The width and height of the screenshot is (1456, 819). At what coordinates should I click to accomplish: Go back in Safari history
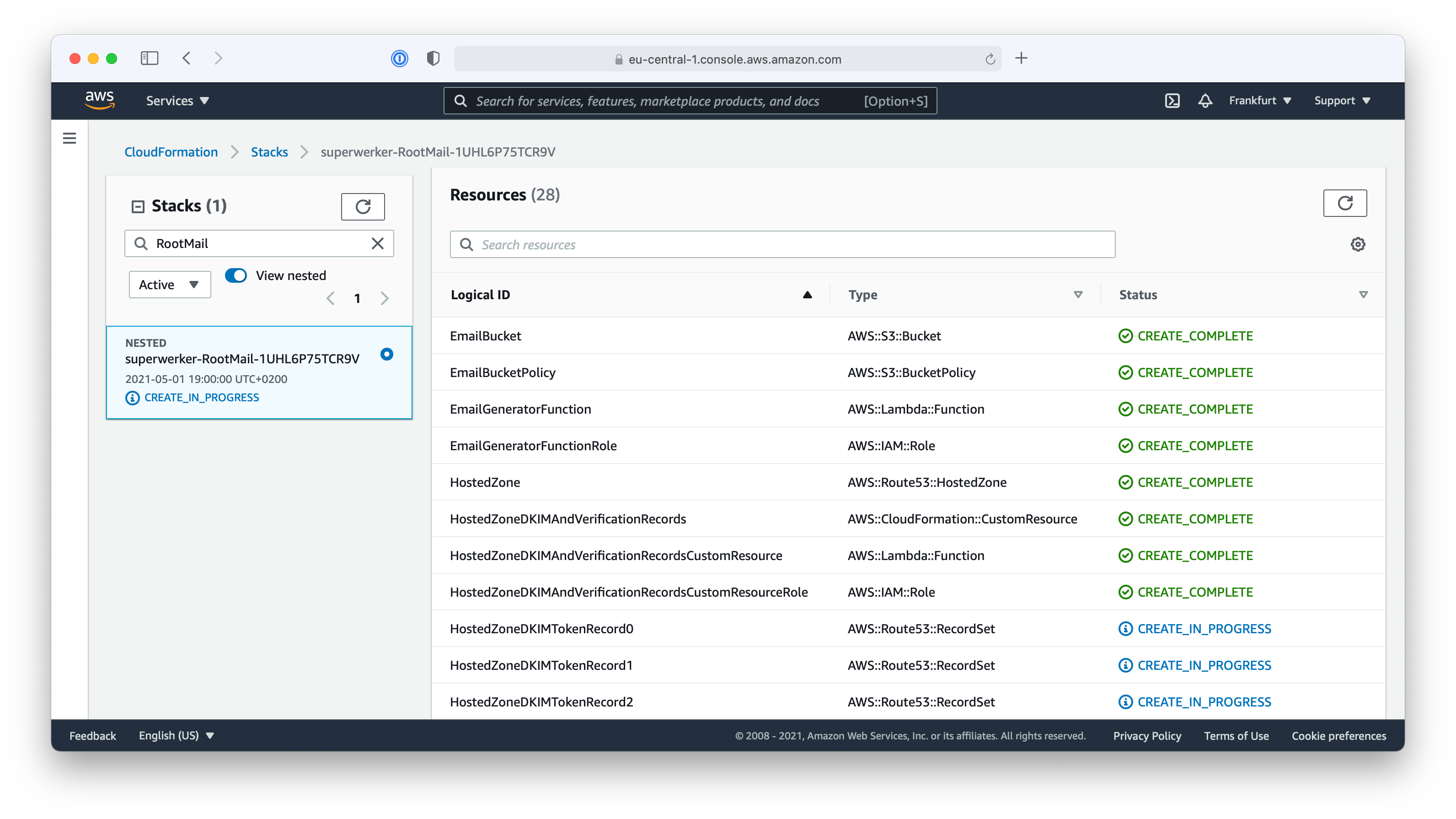(x=187, y=58)
